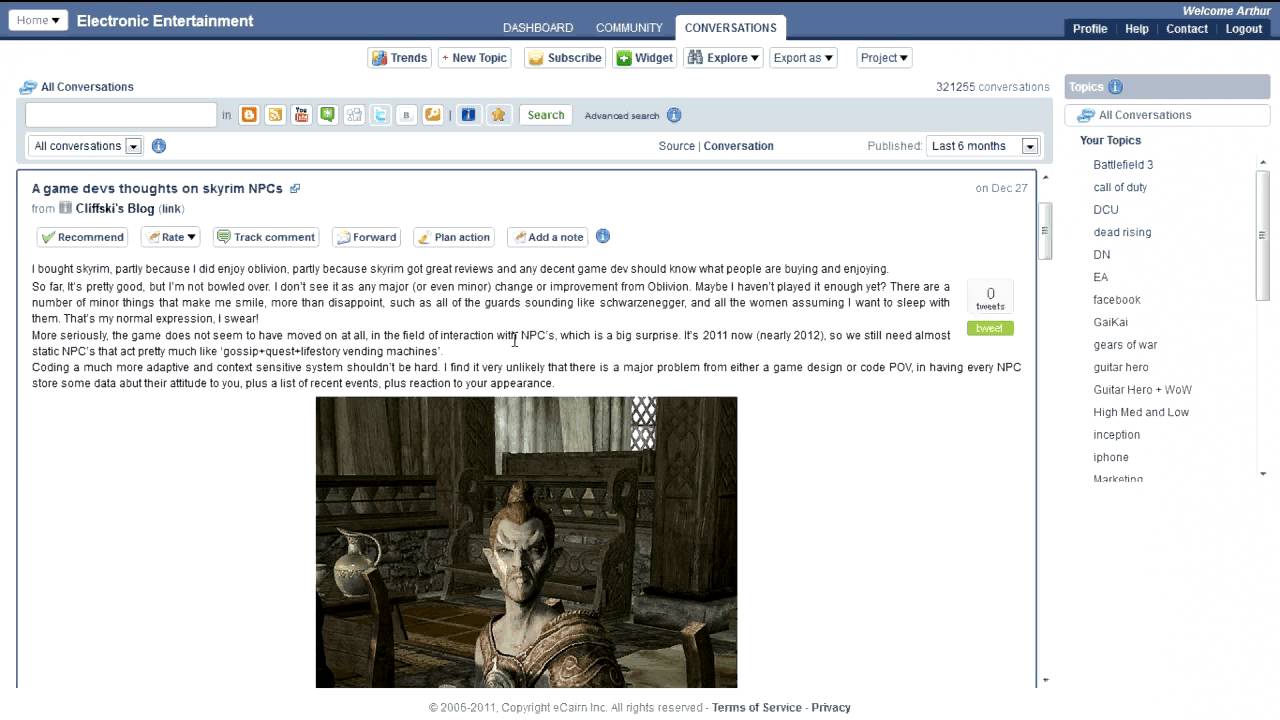Open the All conversations filter dropdown
Screen dimensions: 1280x720
pos(85,146)
